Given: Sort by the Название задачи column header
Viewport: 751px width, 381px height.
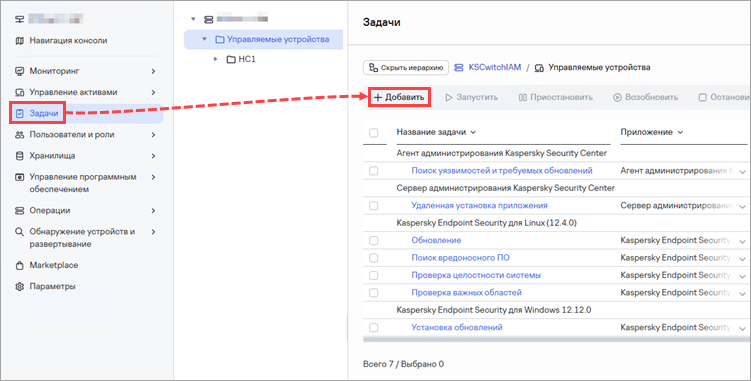Looking at the screenshot, I should [431, 132].
